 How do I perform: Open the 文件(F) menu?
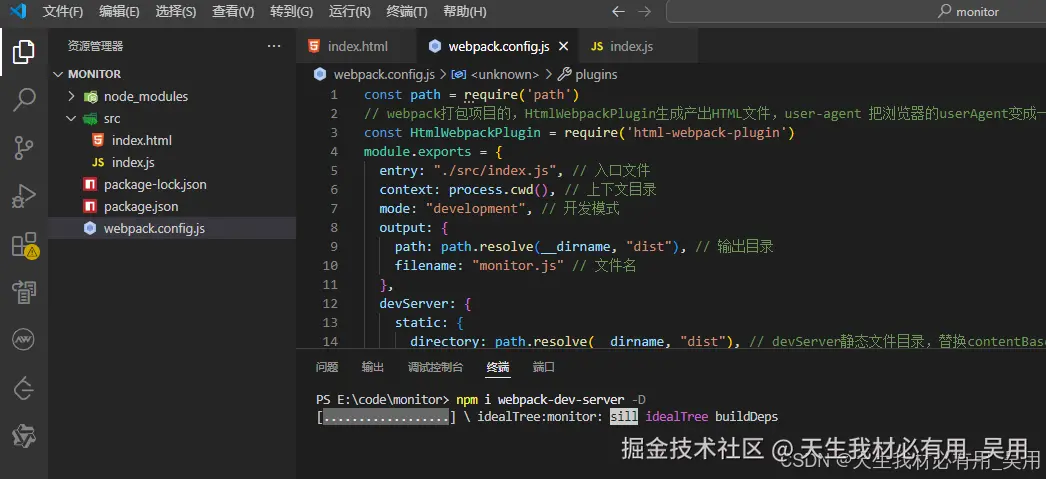pyautogui.click(x=63, y=11)
